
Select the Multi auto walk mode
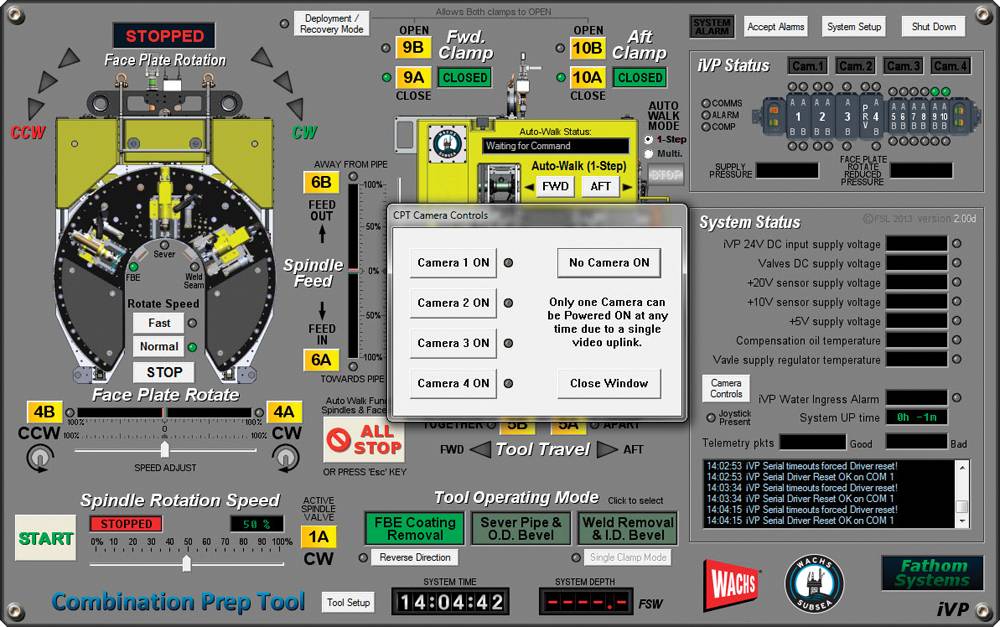[x=649, y=154]
